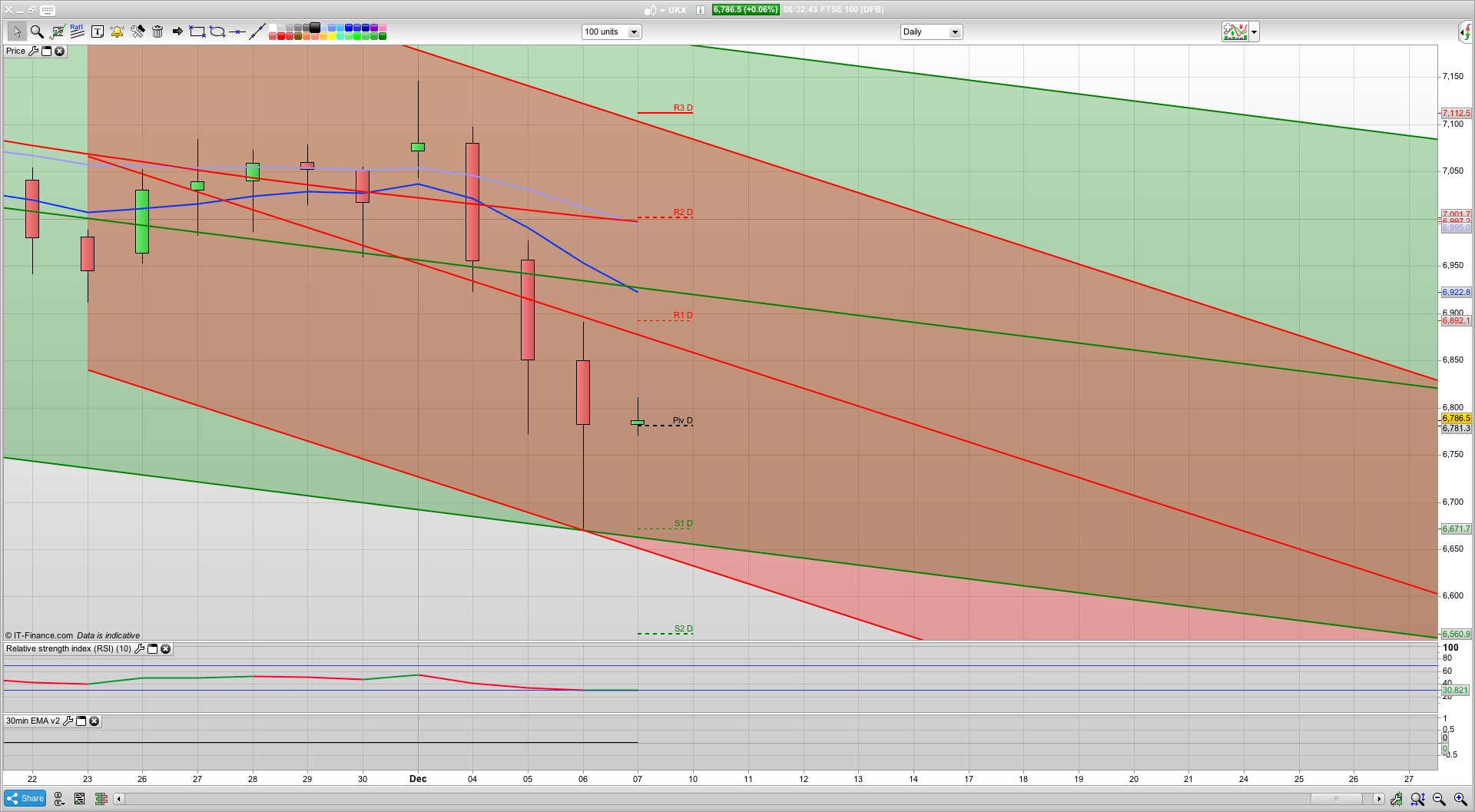The width and height of the screenshot is (1475, 812).
Task: Toggle the trade order book panel at bottom
Action: point(101,799)
